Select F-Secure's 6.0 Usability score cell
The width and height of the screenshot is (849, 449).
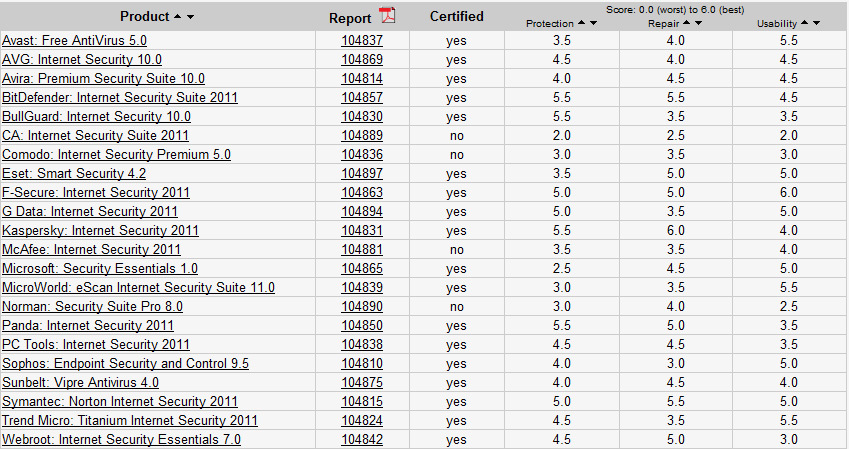point(789,192)
